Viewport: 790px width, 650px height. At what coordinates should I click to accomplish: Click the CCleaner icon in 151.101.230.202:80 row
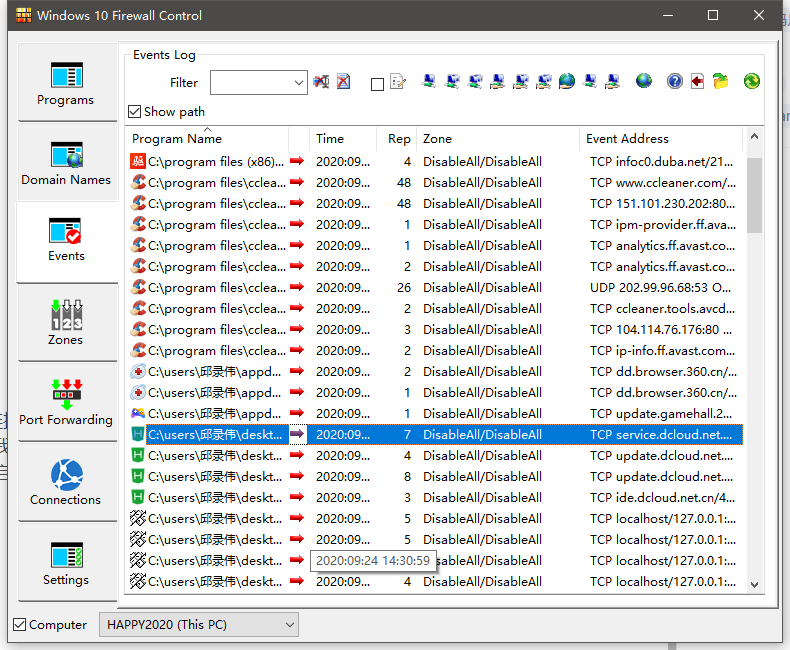[138, 203]
